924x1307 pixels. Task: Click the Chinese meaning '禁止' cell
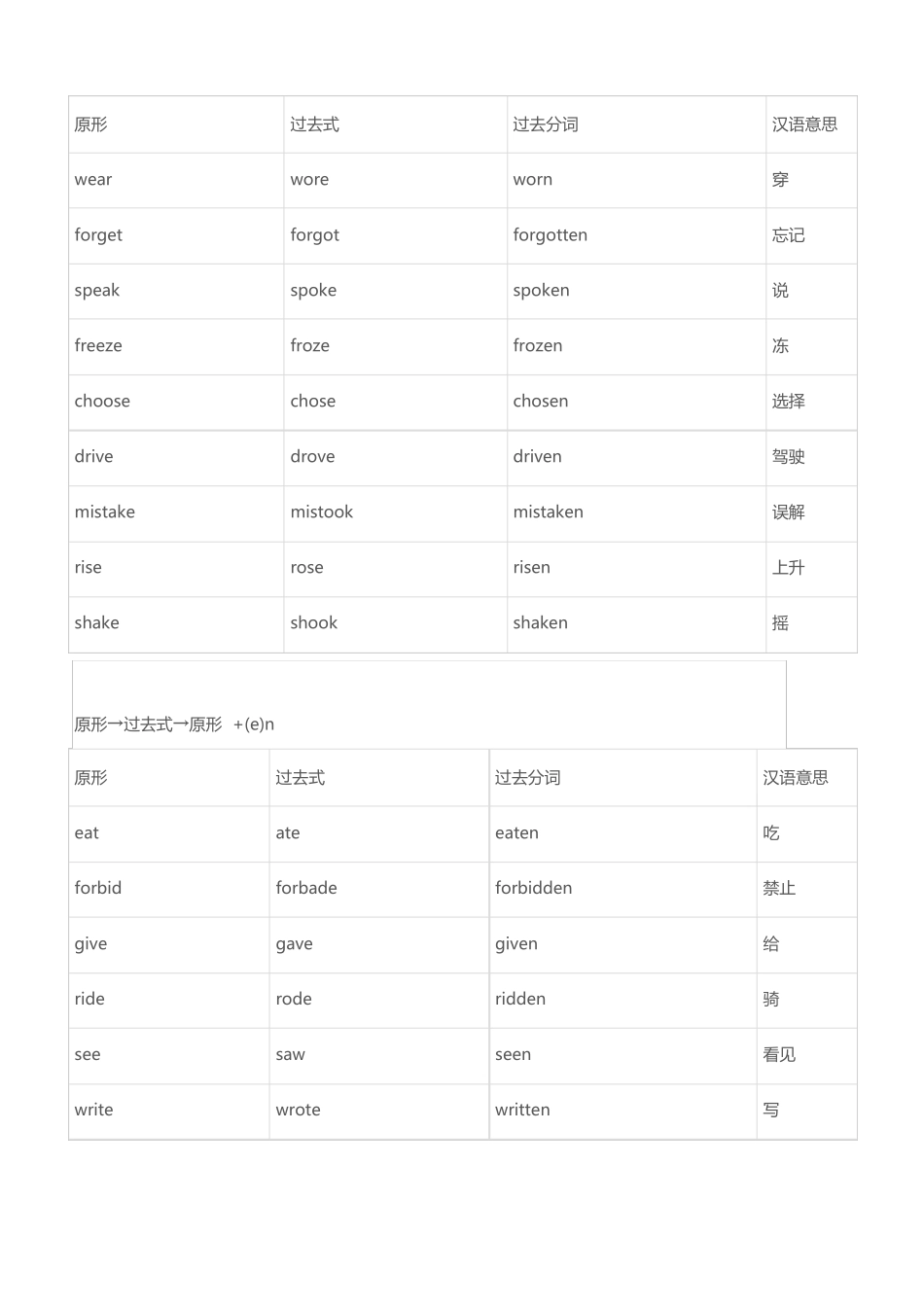click(779, 889)
